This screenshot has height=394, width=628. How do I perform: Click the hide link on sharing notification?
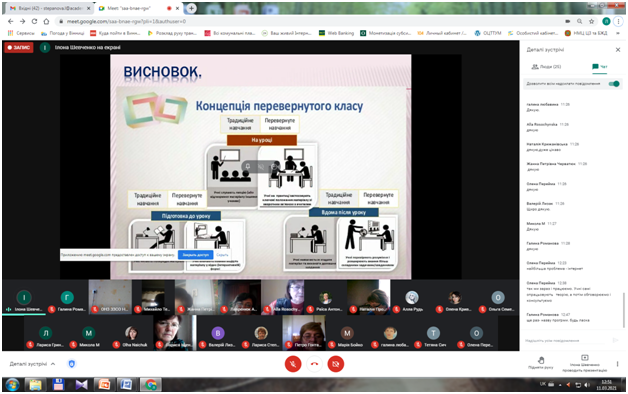(x=222, y=255)
